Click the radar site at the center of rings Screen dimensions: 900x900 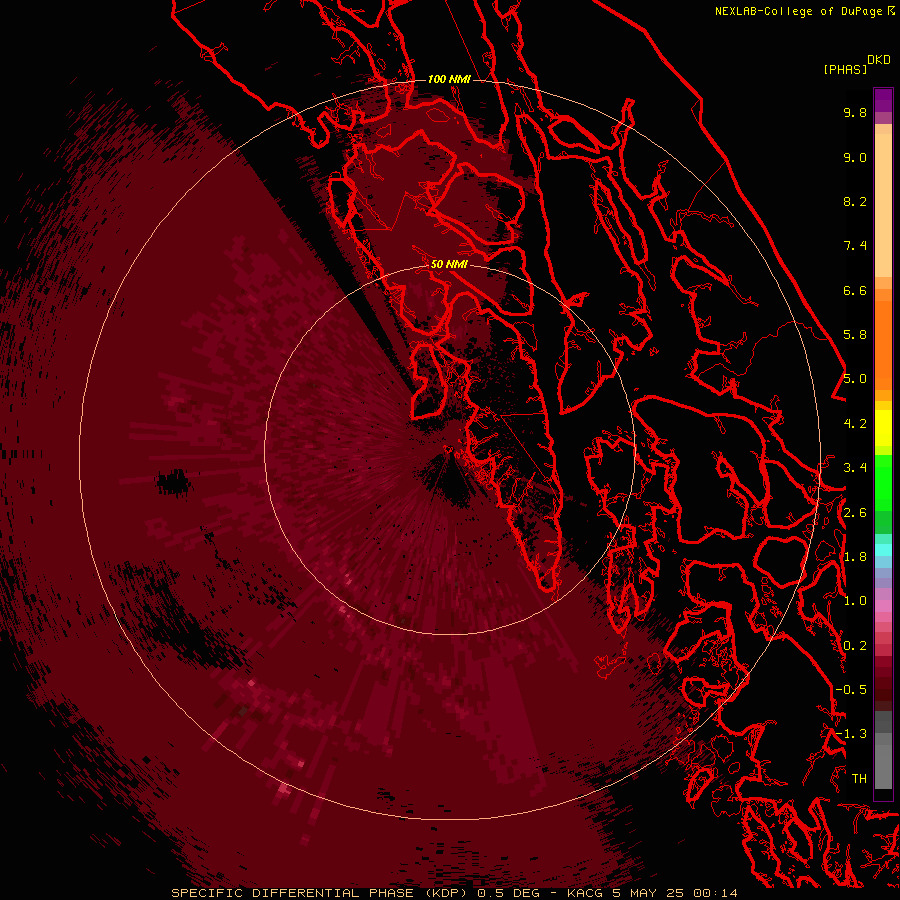(x=449, y=450)
